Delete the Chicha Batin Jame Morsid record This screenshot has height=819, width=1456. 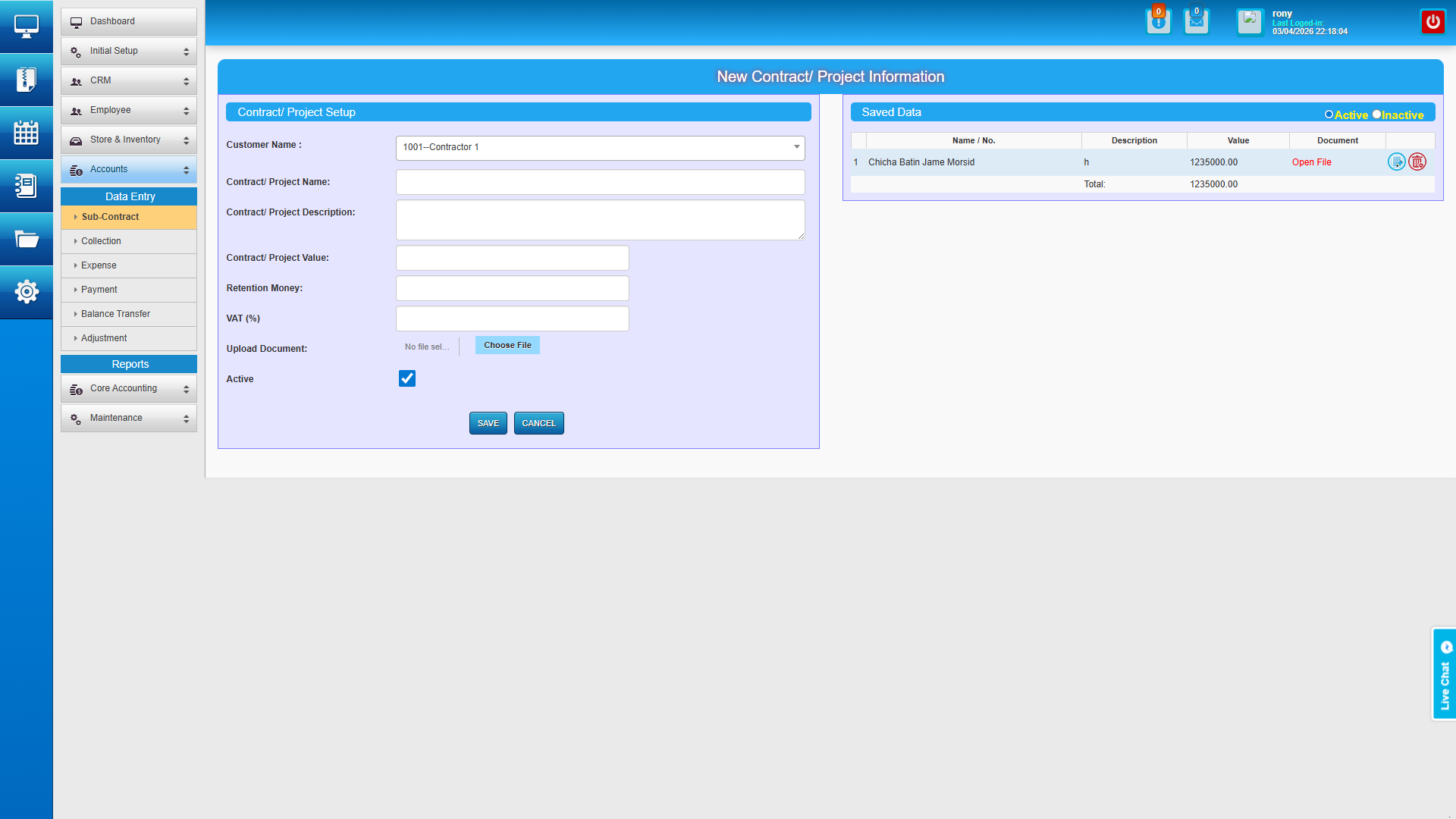tap(1417, 162)
